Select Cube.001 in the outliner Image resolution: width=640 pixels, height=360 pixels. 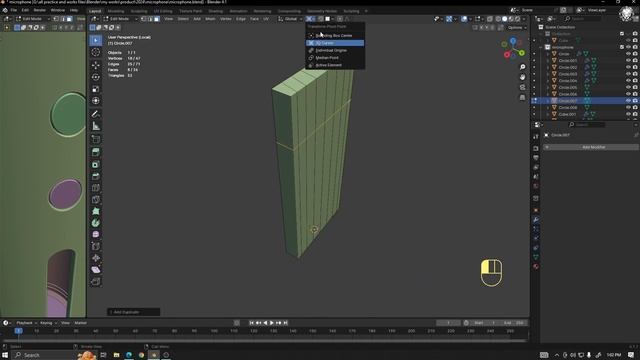pyautogui.click(x=567, y=114)
